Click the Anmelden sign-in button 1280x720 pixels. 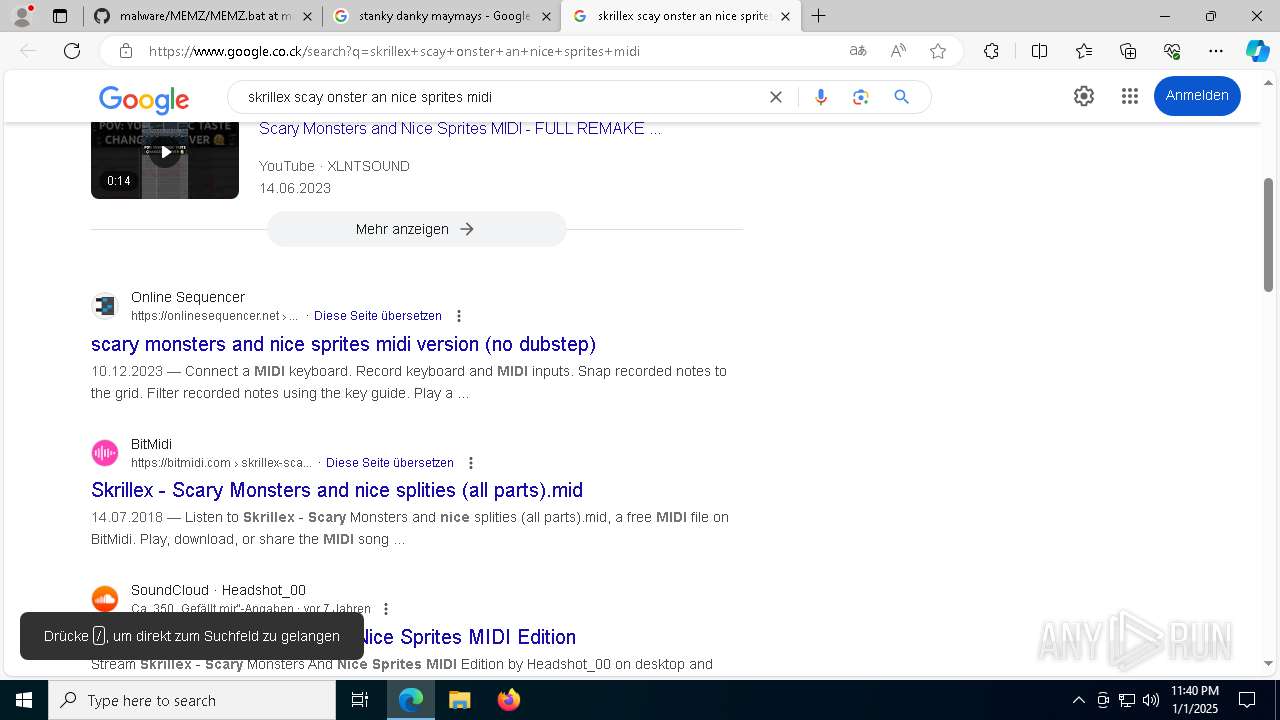pyautogui.click(x=1197, y=96)
